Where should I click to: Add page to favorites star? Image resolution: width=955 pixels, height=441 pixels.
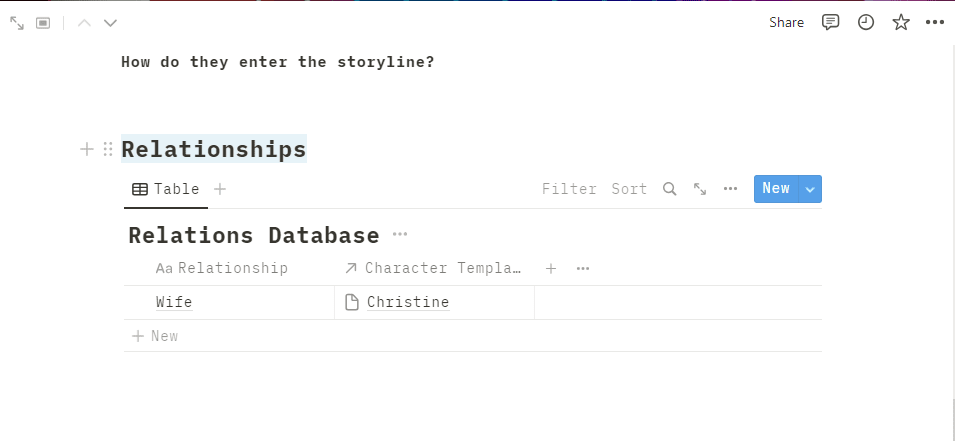(x=901, y=22)
